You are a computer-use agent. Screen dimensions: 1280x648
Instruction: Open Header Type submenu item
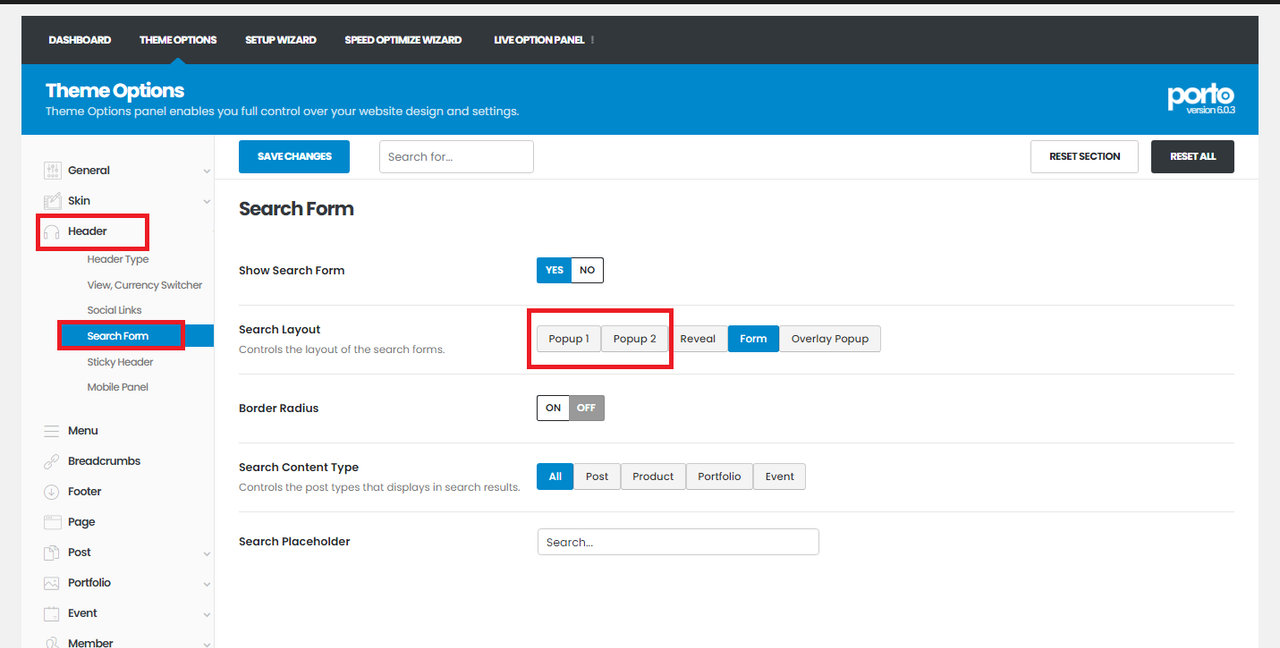[x=118, y=260]
